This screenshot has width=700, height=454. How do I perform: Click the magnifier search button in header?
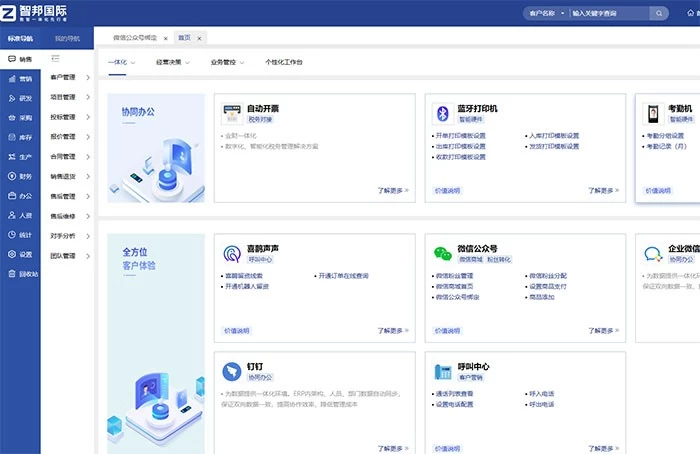tap(659, 14)
